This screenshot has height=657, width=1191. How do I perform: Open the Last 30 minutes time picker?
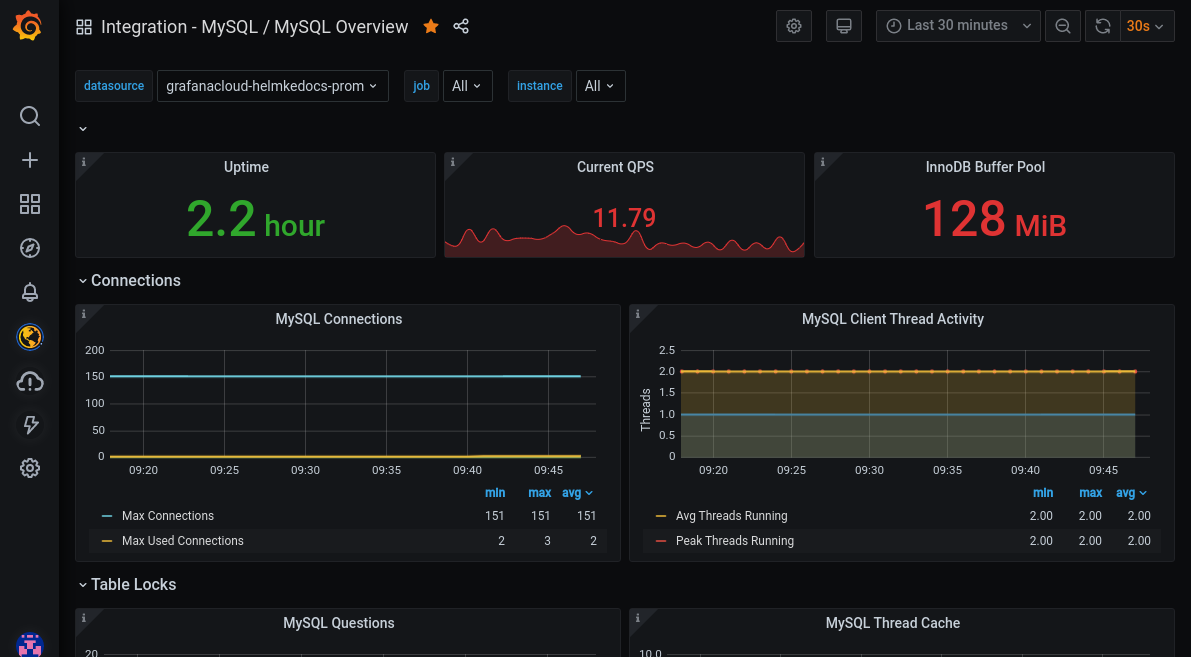[x=958, y=27]
